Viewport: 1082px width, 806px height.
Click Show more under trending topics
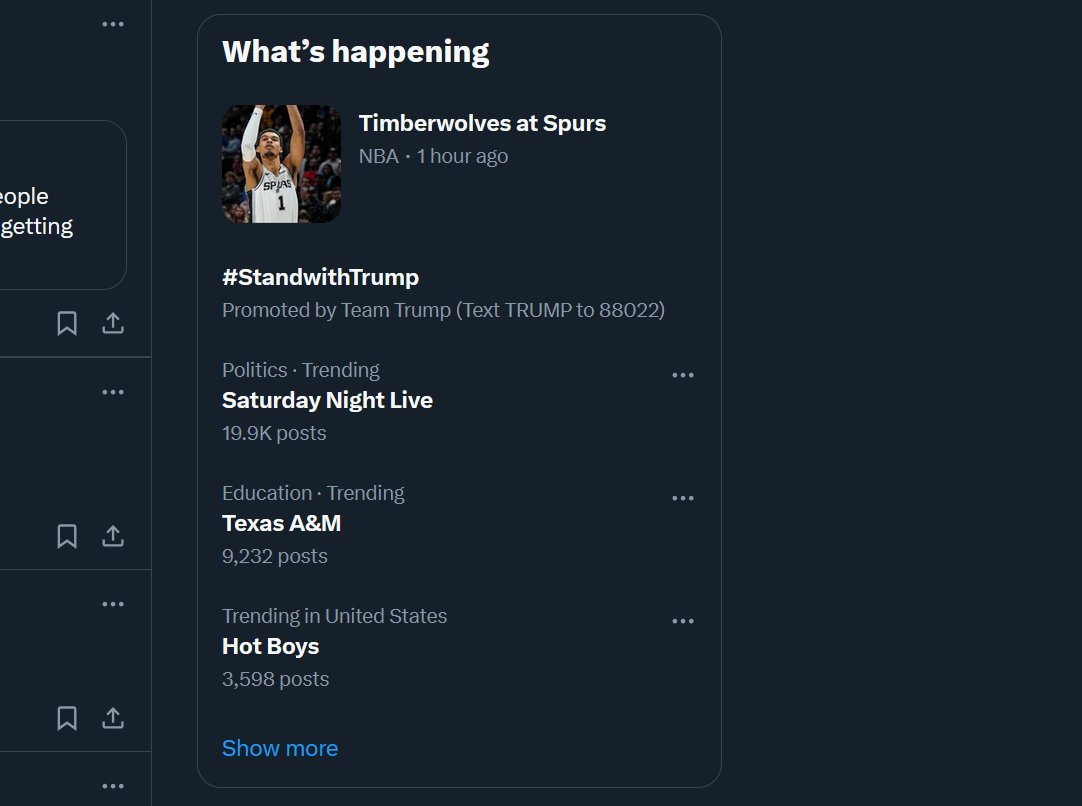click(x=280, y=748)
